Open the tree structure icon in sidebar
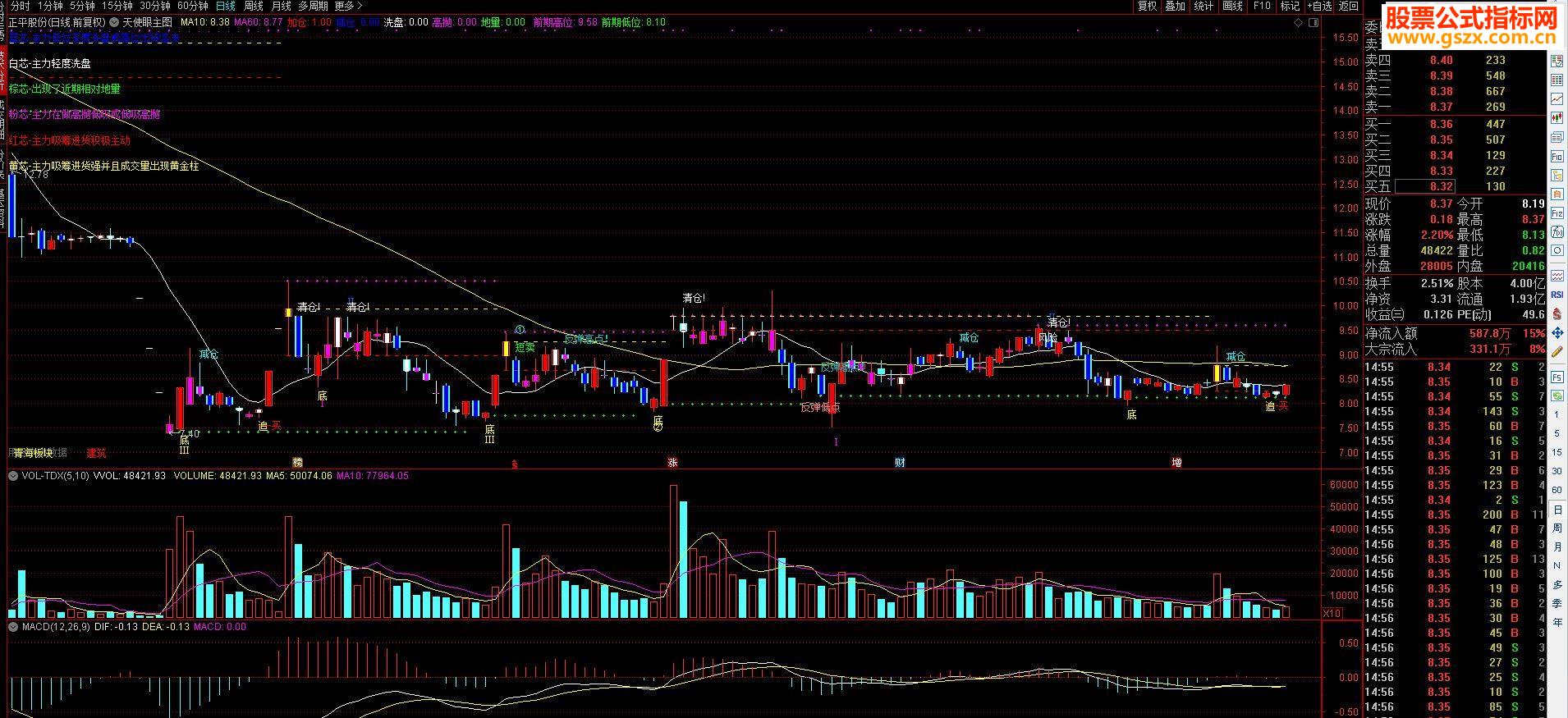Viewport: 1568px width, 718px height. (1557, 176)
